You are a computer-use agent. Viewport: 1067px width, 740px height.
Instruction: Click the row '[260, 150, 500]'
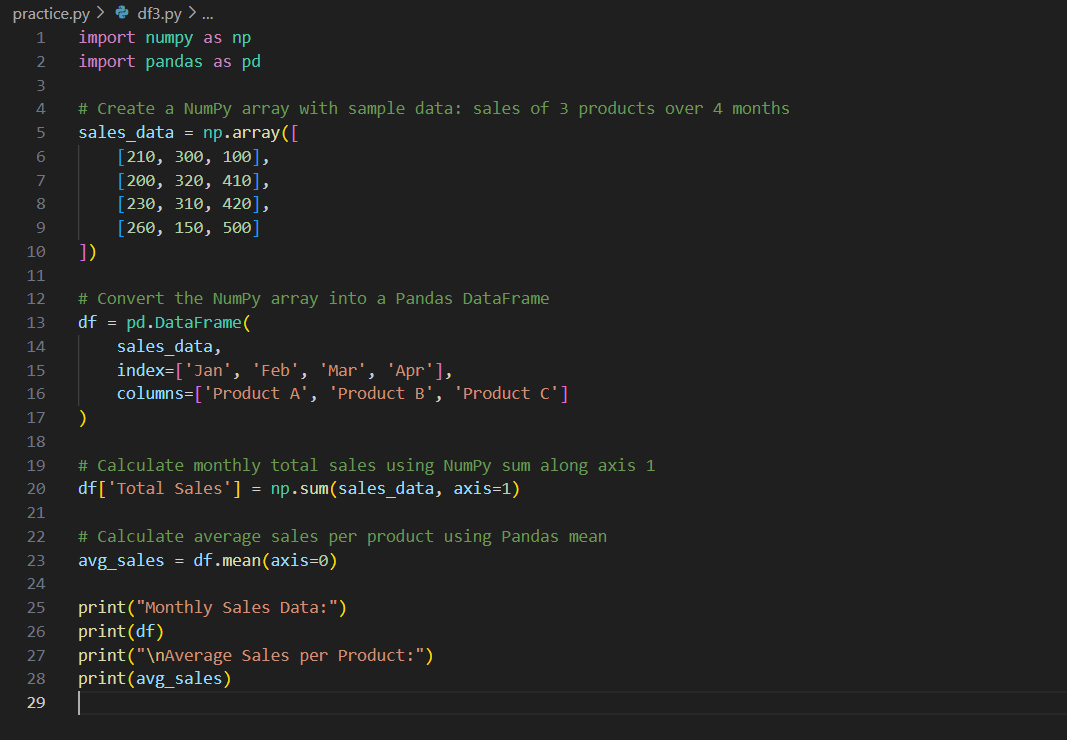[x=188, y=228]
